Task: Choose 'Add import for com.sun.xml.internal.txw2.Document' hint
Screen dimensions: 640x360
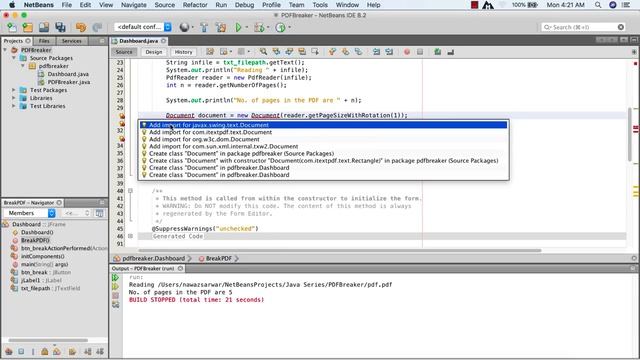Action: coord(323,147)
